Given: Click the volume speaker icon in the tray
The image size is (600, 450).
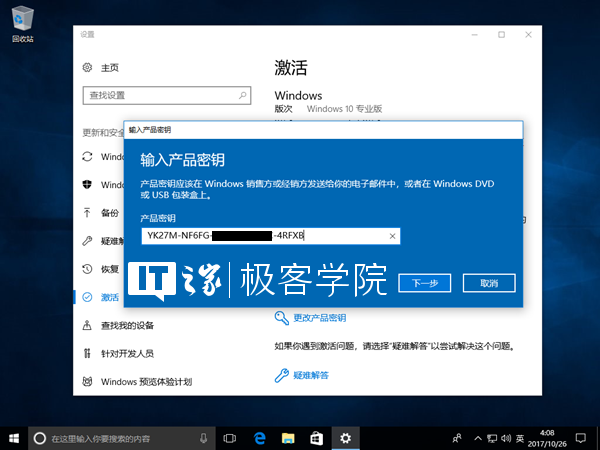Looking at the screenshot, I should tap(506, 439).
